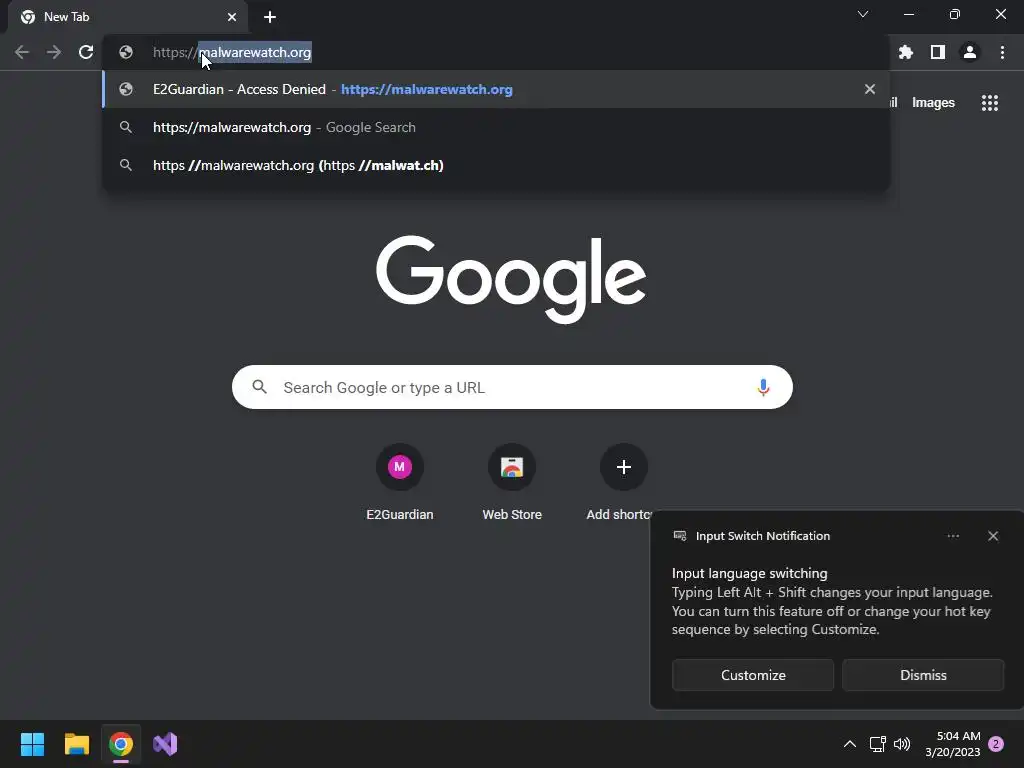The height and width of the screenshot is (768, 1024).
Task: Close the Input Switch Notification popup
Action: 993,536
